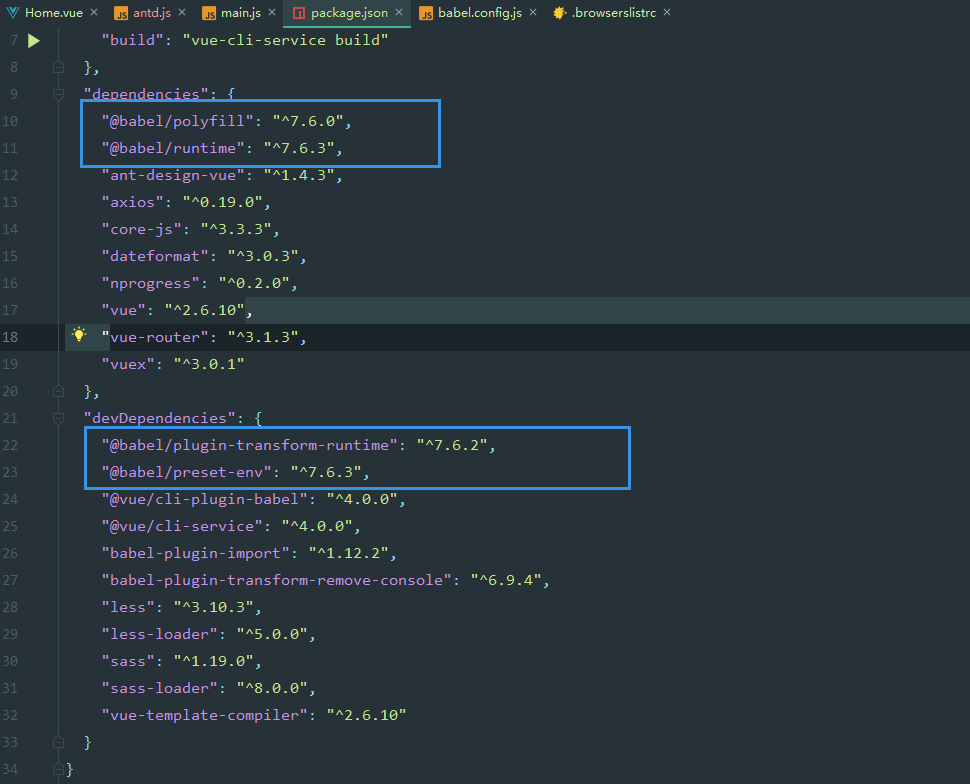Click the Vue file icon on Home.vue tab
This screenshot has width=970, height=784.
12,13
